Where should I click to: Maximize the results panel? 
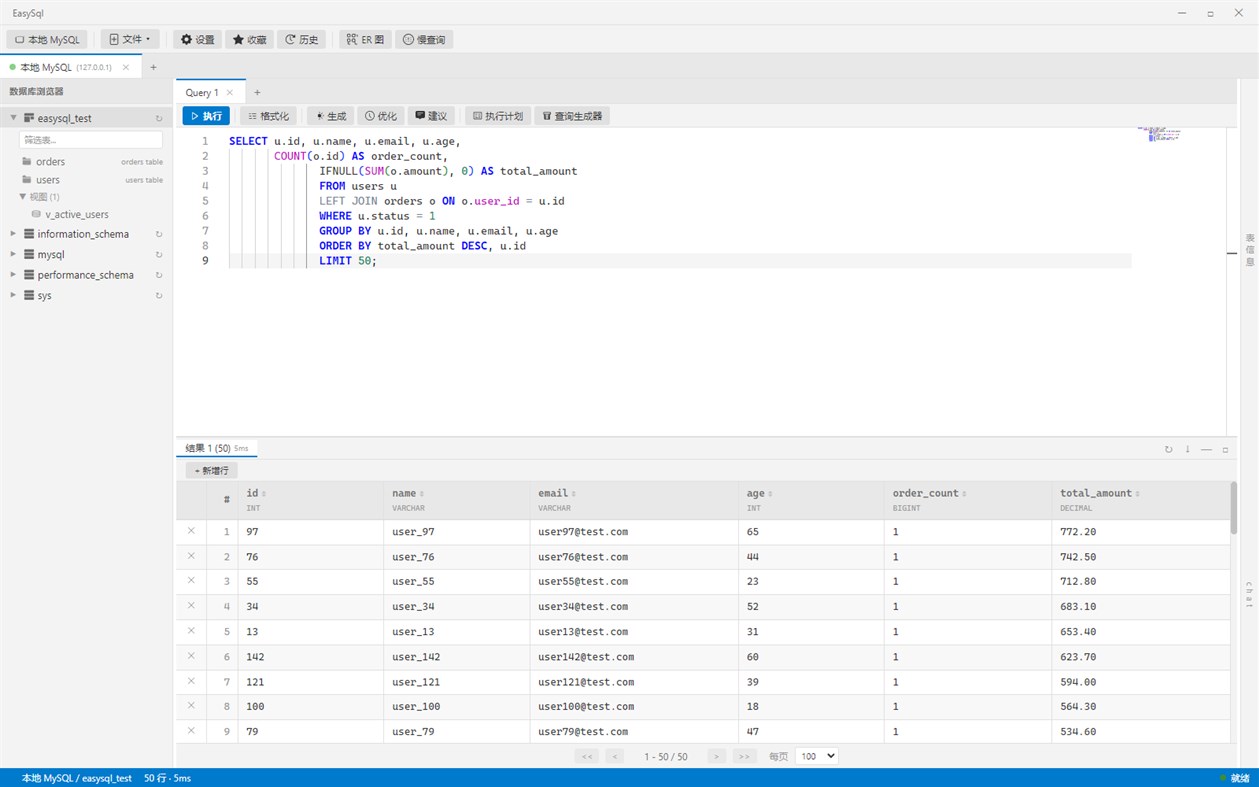[x=1225, y=449]
